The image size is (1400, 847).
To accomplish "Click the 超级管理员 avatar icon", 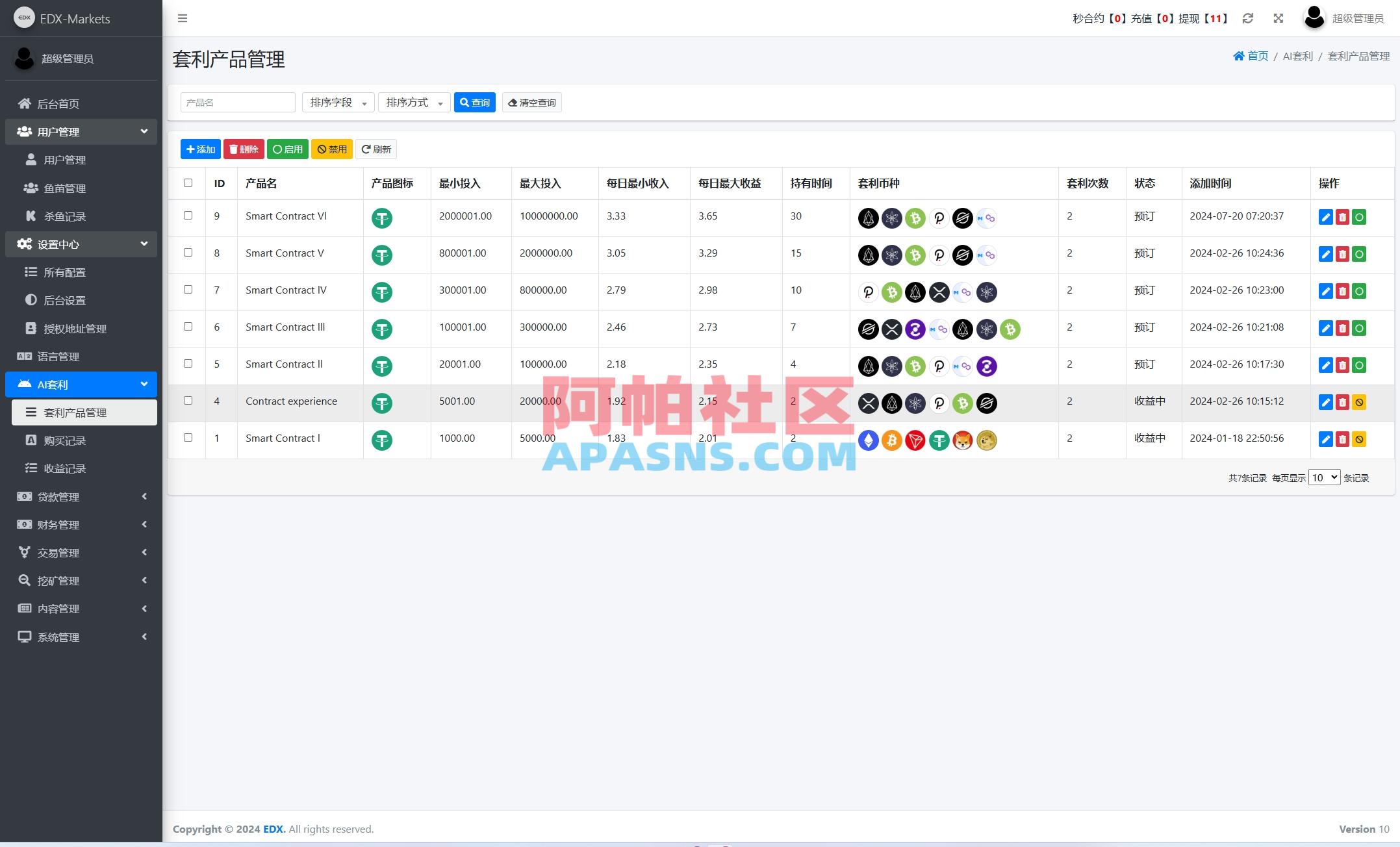I will 1314,18.
